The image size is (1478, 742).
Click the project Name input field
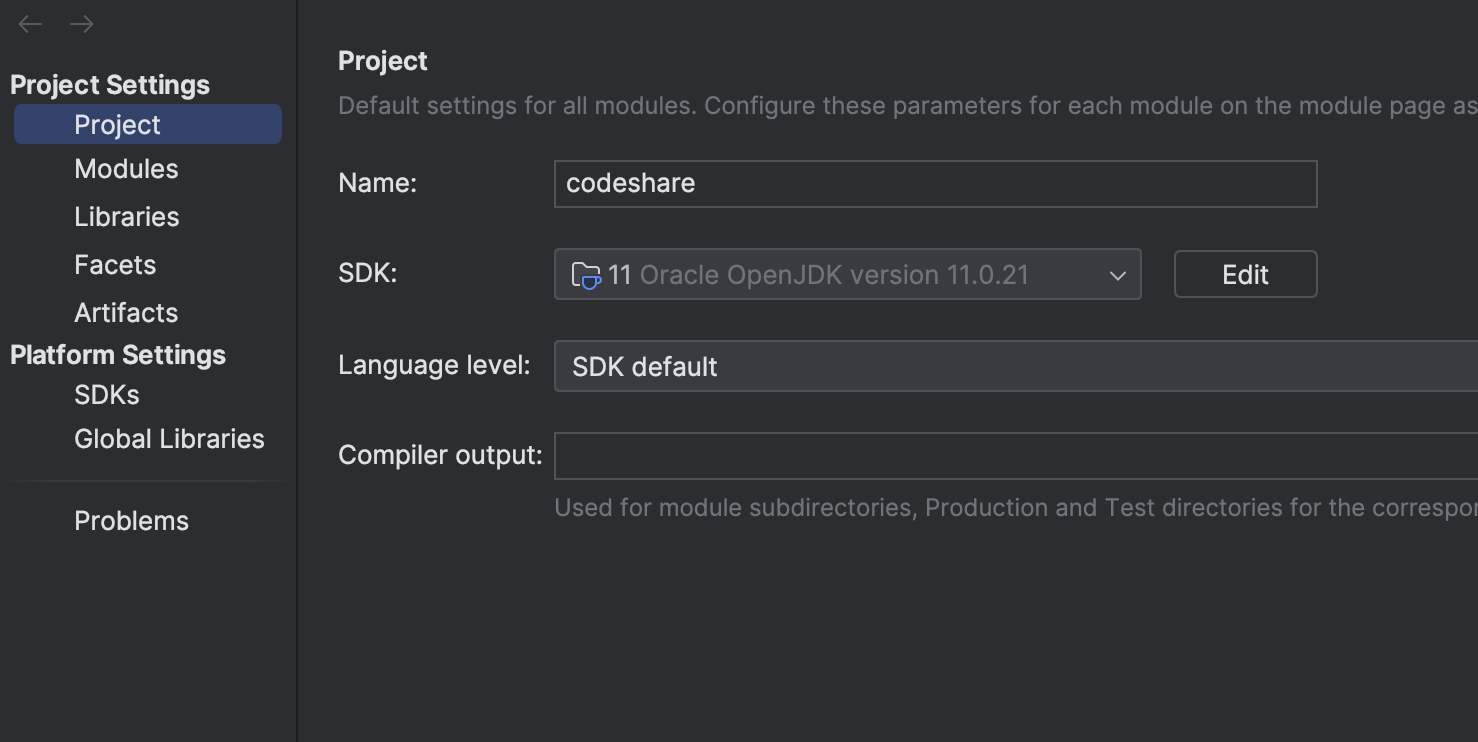click(935, 183)
